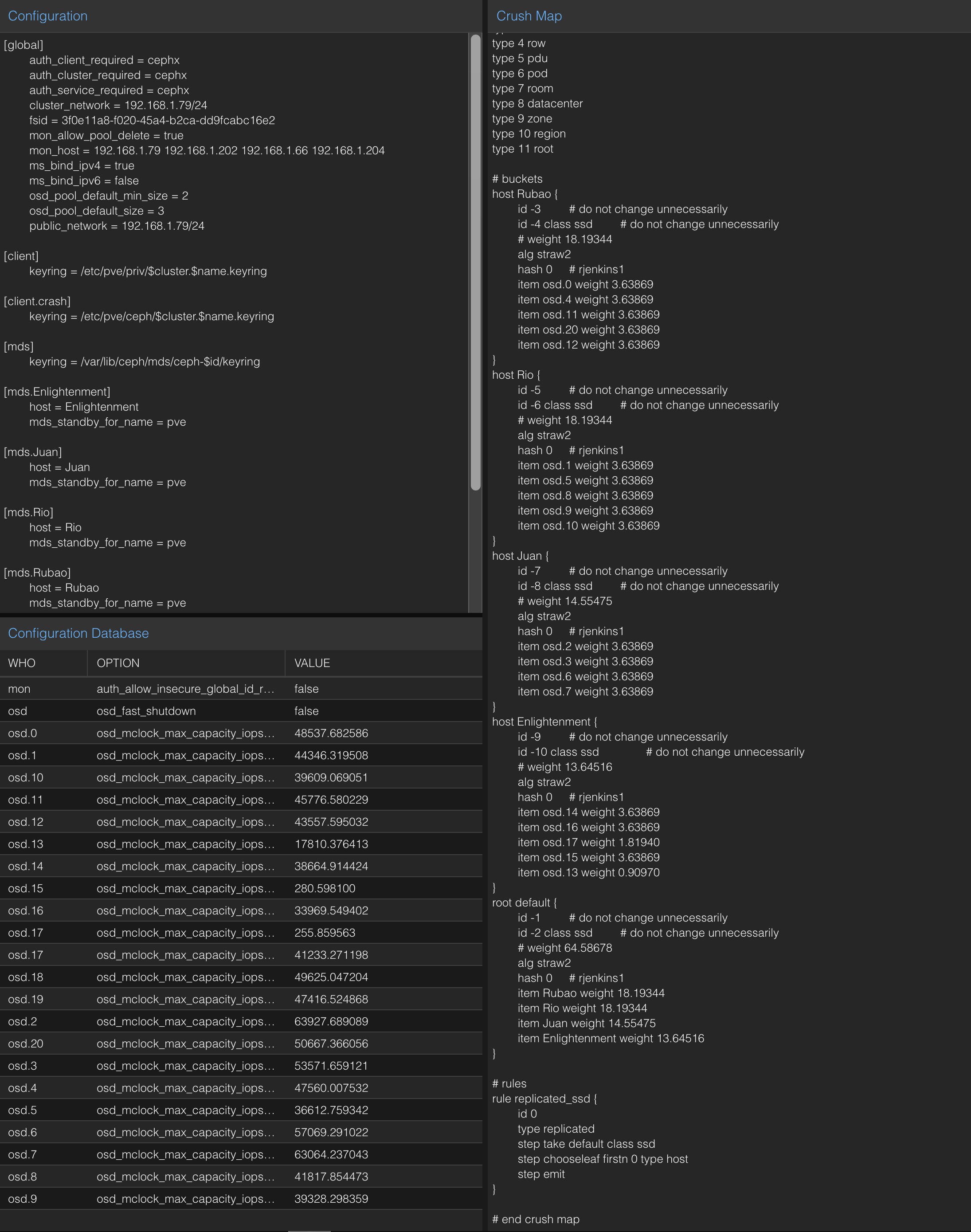Click the fsid line in global config

pos(152,121)
